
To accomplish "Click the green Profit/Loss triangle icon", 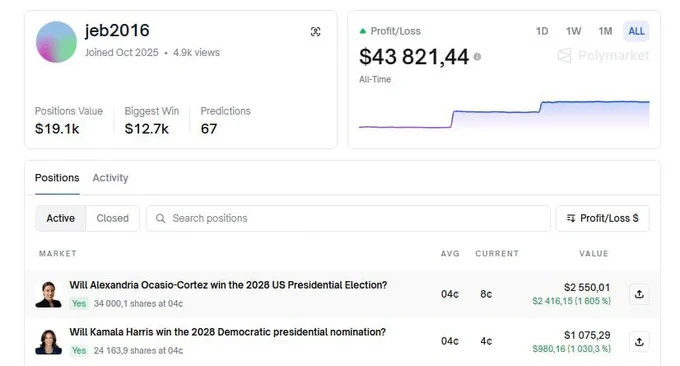I will [363, 31].
